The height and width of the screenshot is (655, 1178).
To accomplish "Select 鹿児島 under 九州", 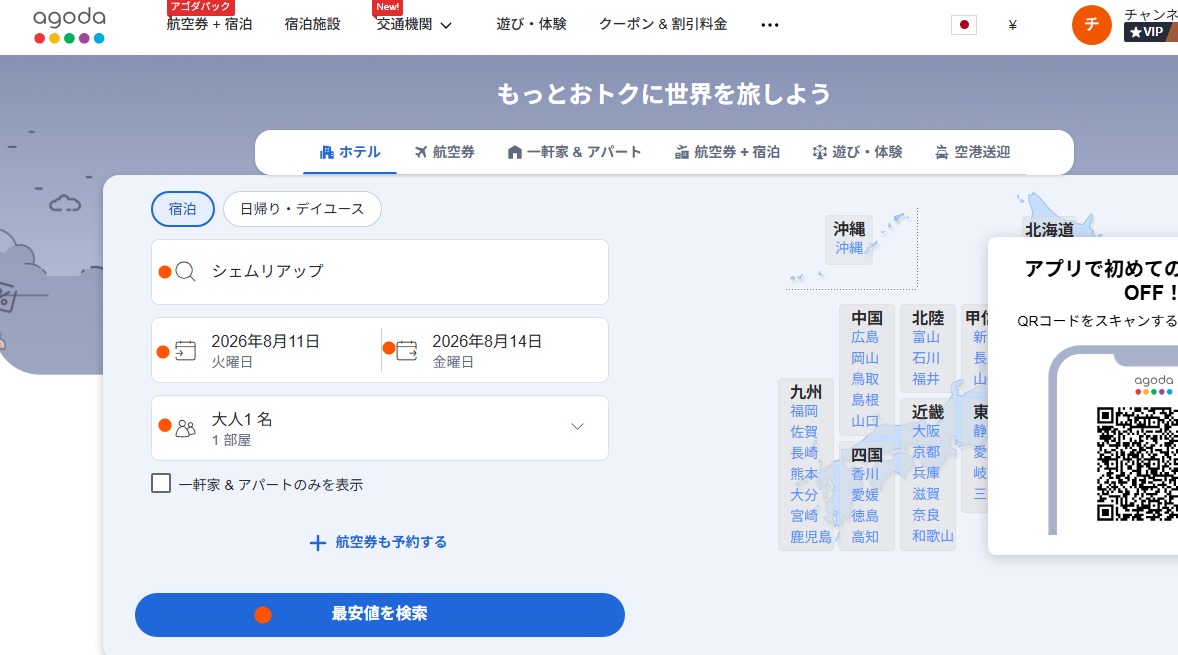I will point(811,537).
